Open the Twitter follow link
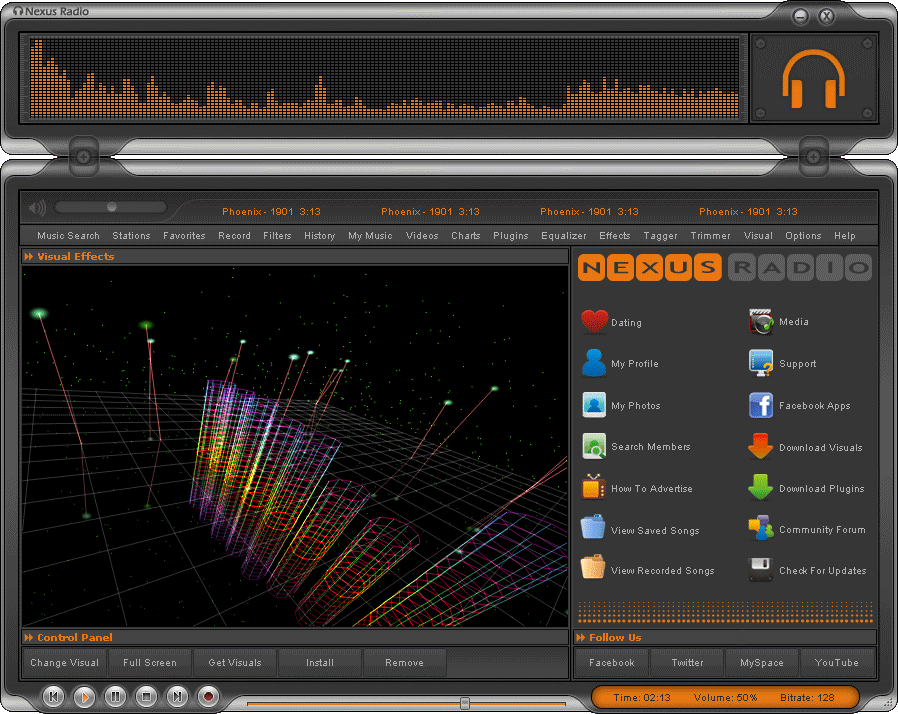The width and height of the screenshot is (898, 714). coord(687,662)
